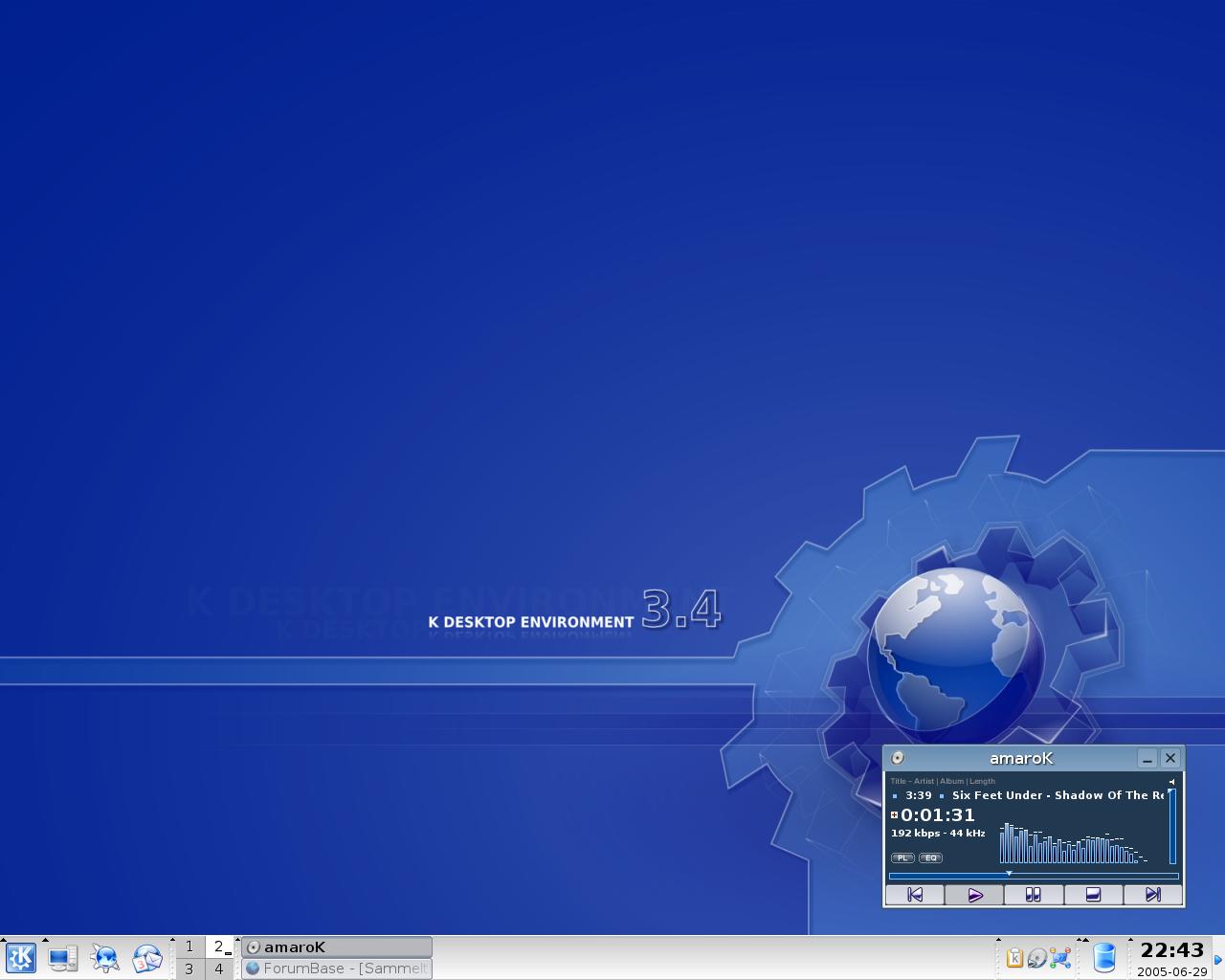Click the amaroK system tray icon
Image resolution: width=1225 pixels, height=980 pixels.
1036,958
